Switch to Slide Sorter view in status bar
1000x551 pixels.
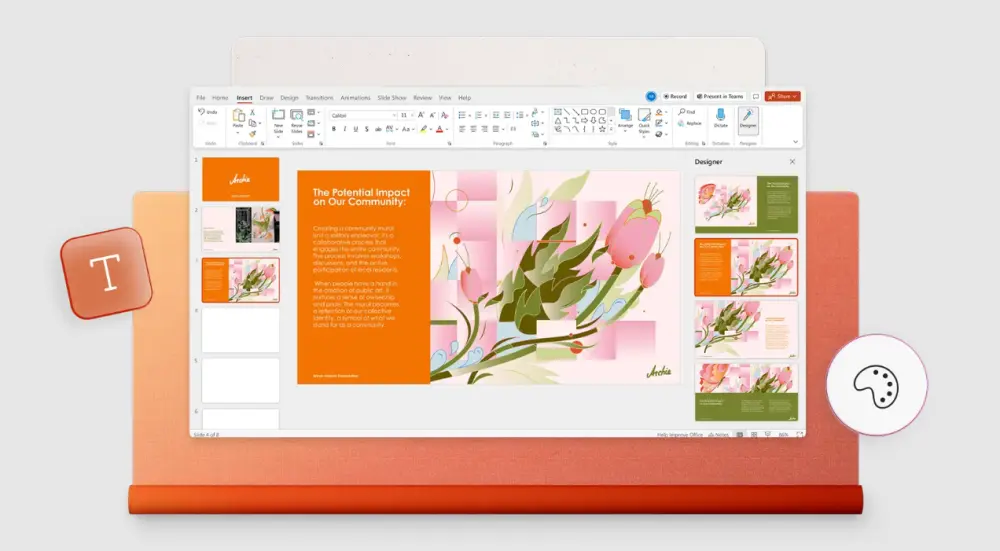click(754, 434)
